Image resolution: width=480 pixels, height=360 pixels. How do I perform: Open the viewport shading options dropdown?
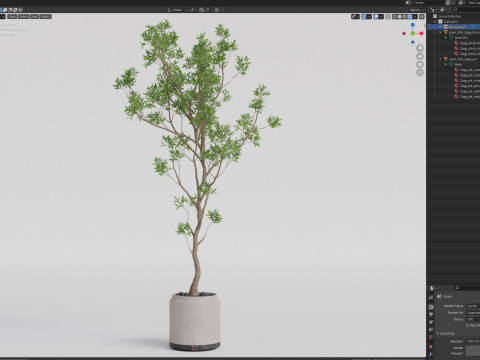[415, 17]
